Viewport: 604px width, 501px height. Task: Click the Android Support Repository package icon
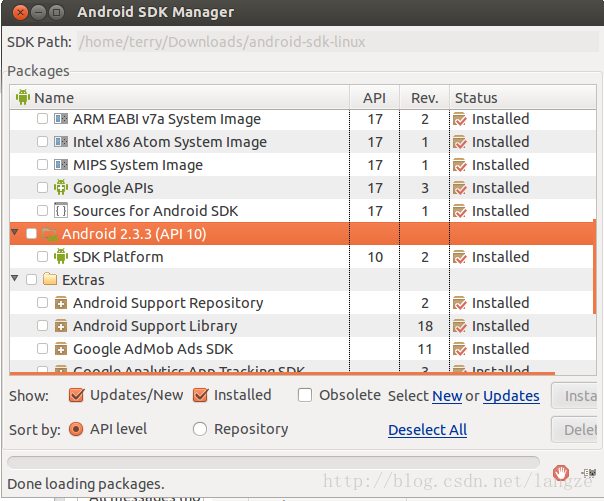click(x=61, y=303)
